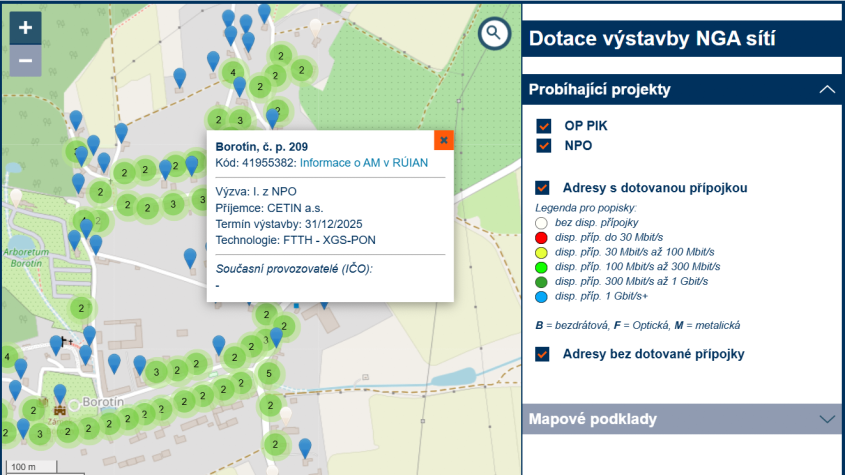The width and height of the screenshot is (845, 475).
Task: Zoom in on the map
Action: click(25, 27)
